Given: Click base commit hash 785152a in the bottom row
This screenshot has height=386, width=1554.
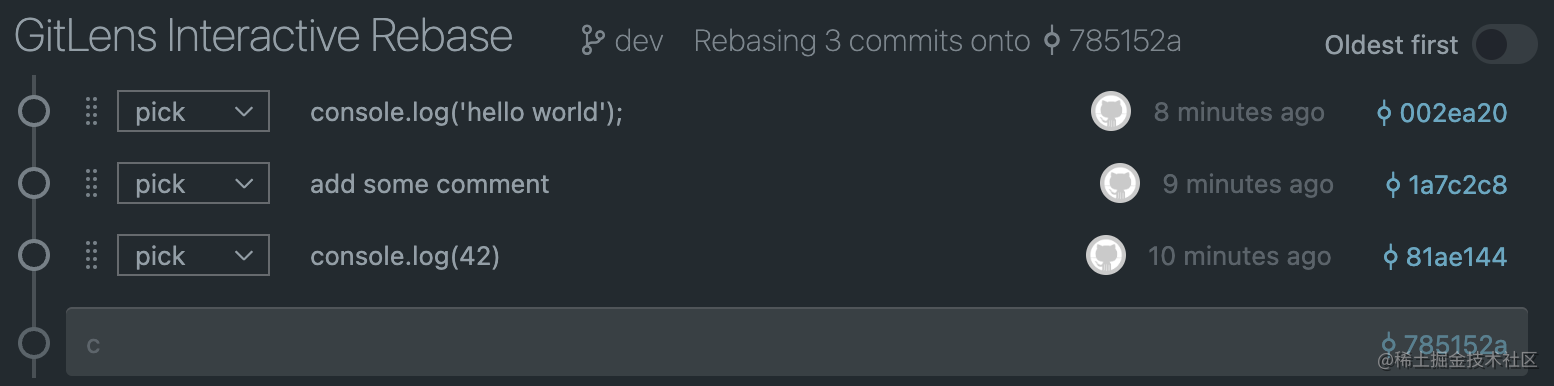Looking at the screenshot, I should (x=1443, y=344).
